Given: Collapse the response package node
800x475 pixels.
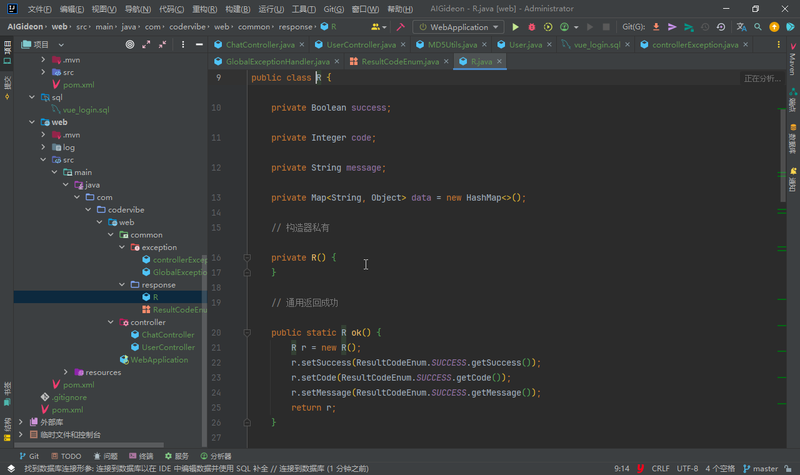Looking at the screenshot, I should point(122,285).
